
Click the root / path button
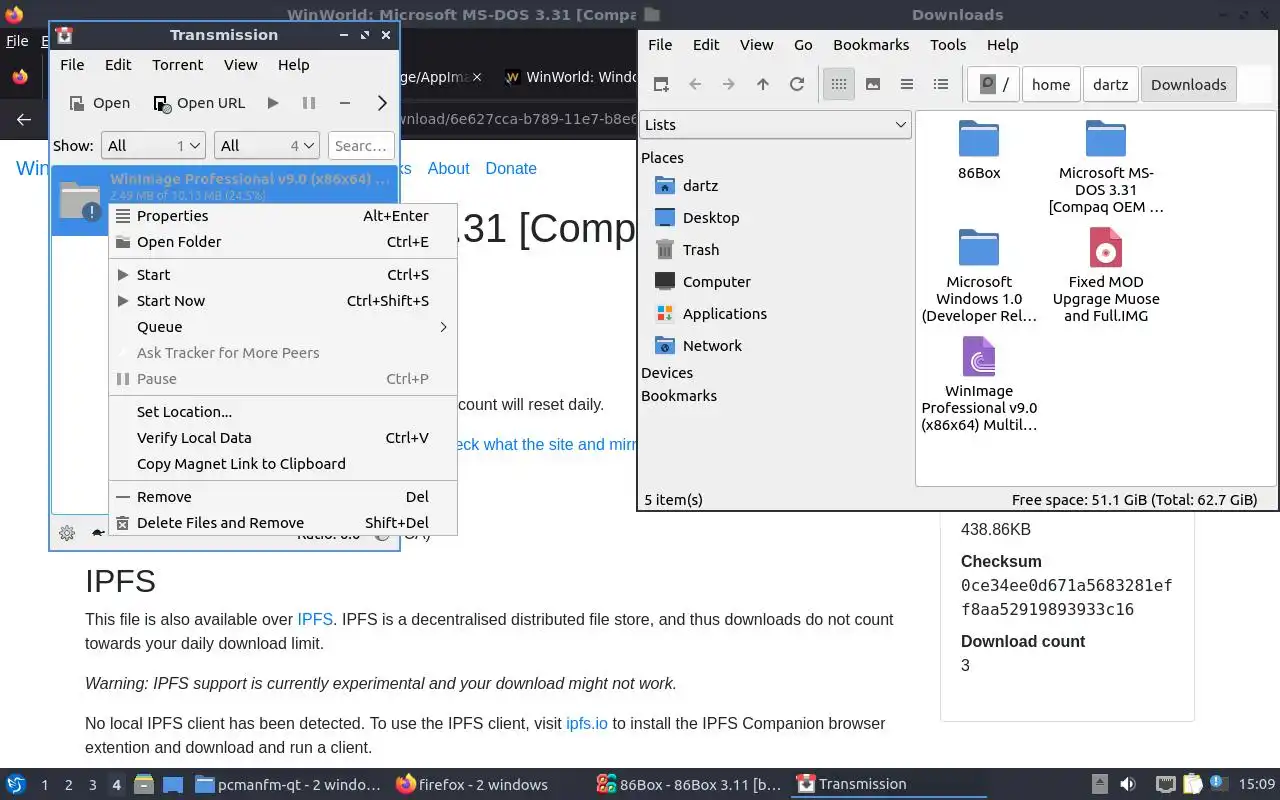coord(993,85)
